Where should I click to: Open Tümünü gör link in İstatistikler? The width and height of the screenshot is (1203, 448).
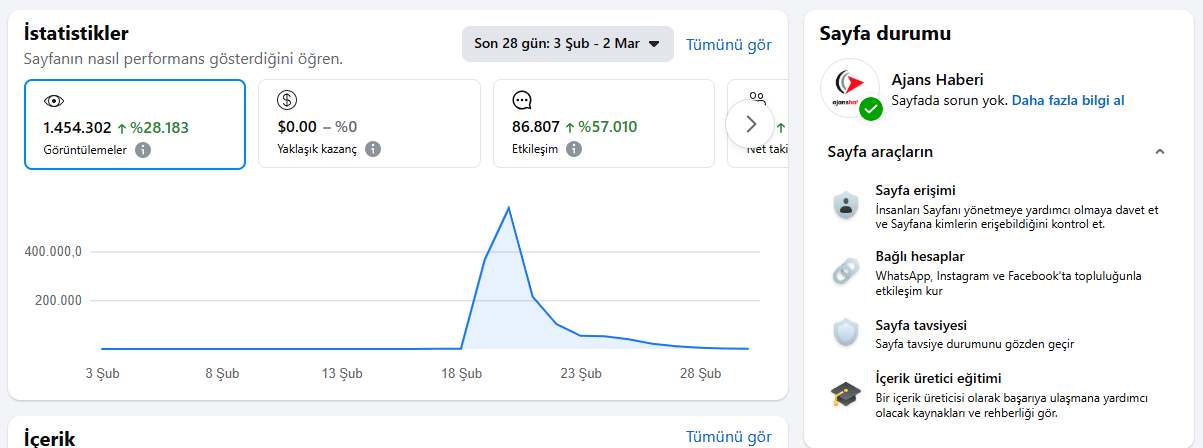pos(729,44)
